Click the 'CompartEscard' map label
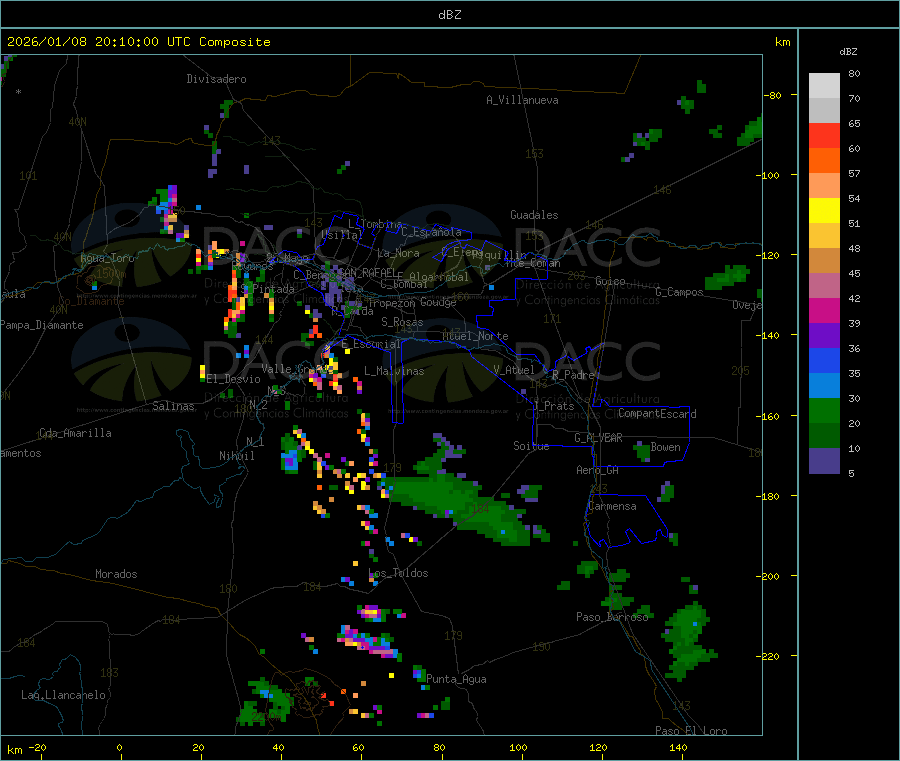This screenshot has width=900, height=761. [x=657, y=413]
